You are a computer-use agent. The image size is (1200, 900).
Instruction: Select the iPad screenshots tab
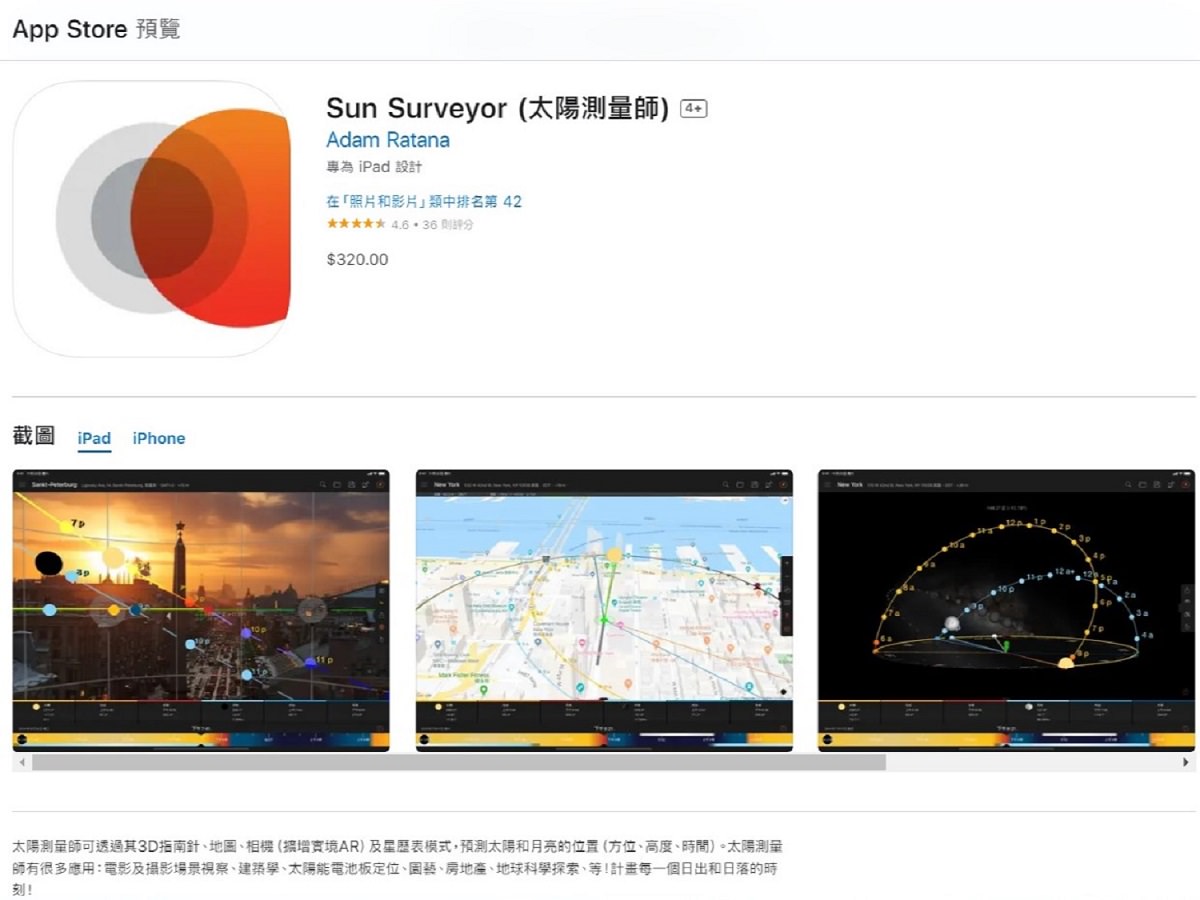pyautogui.click(x=94, y=438)
